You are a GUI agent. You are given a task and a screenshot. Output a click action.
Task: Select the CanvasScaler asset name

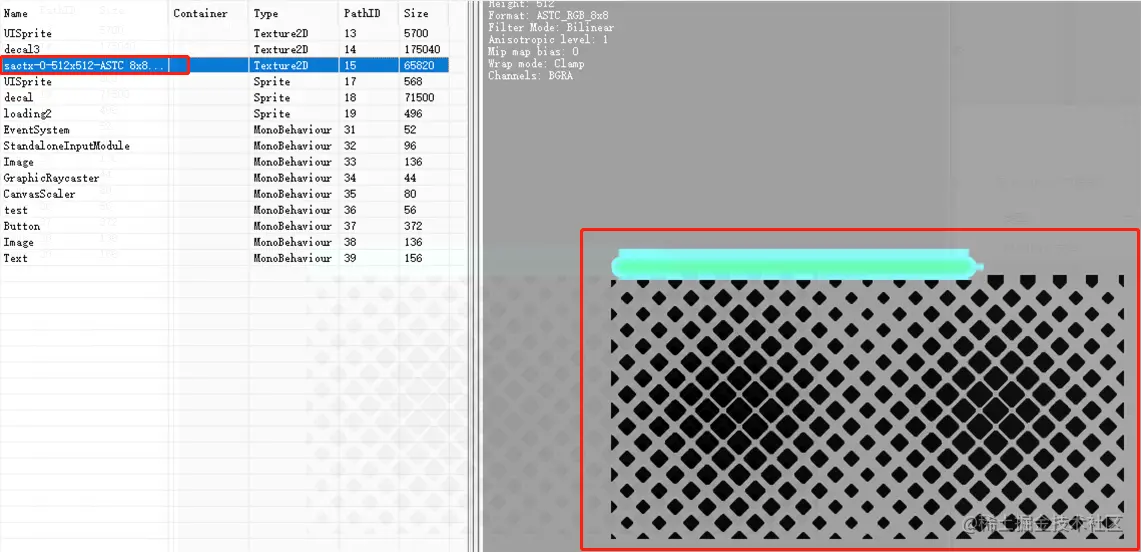coord(39,193)
